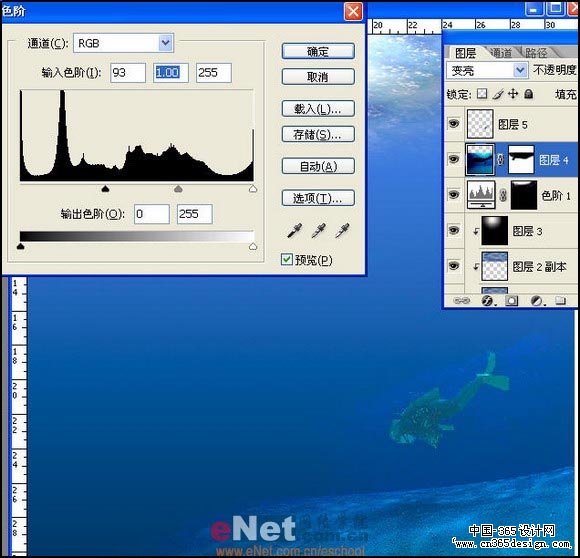Click the lock all padlock icon

(x=529, y=94)
